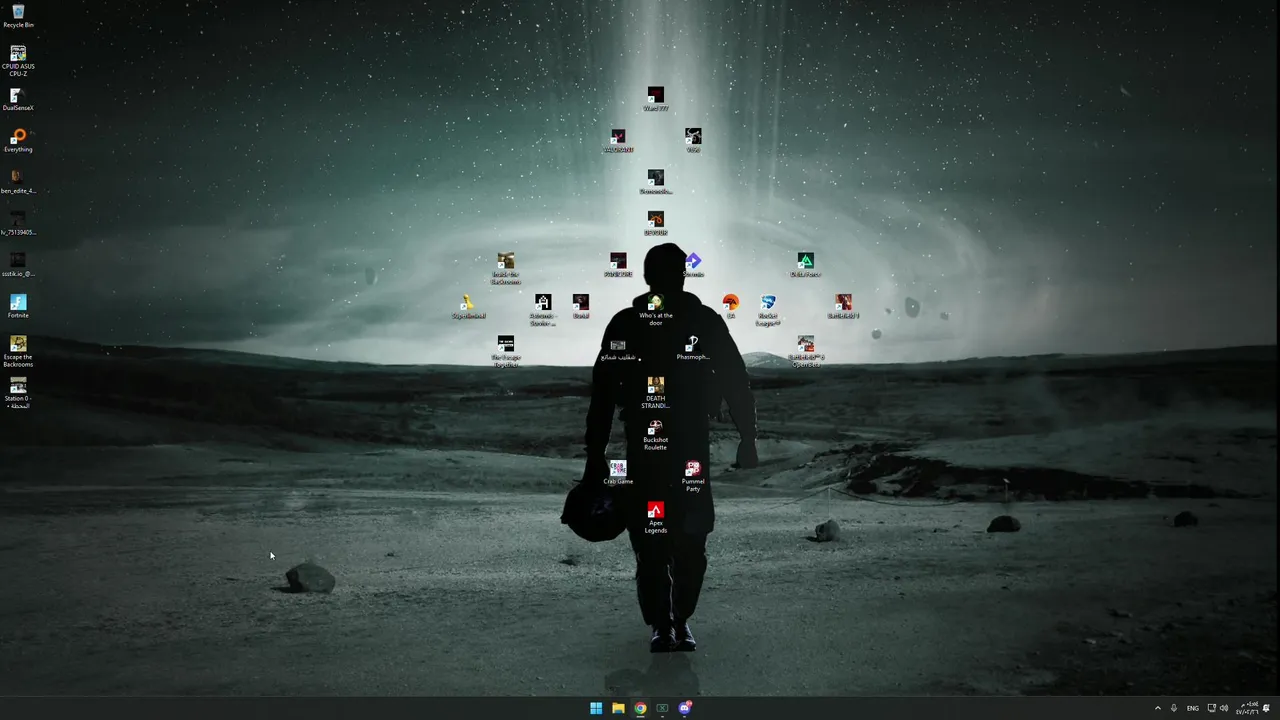This screenshot has width=1280, height=720.
Task: Select the Fortnite desktop shortcut
Action: 18,306
